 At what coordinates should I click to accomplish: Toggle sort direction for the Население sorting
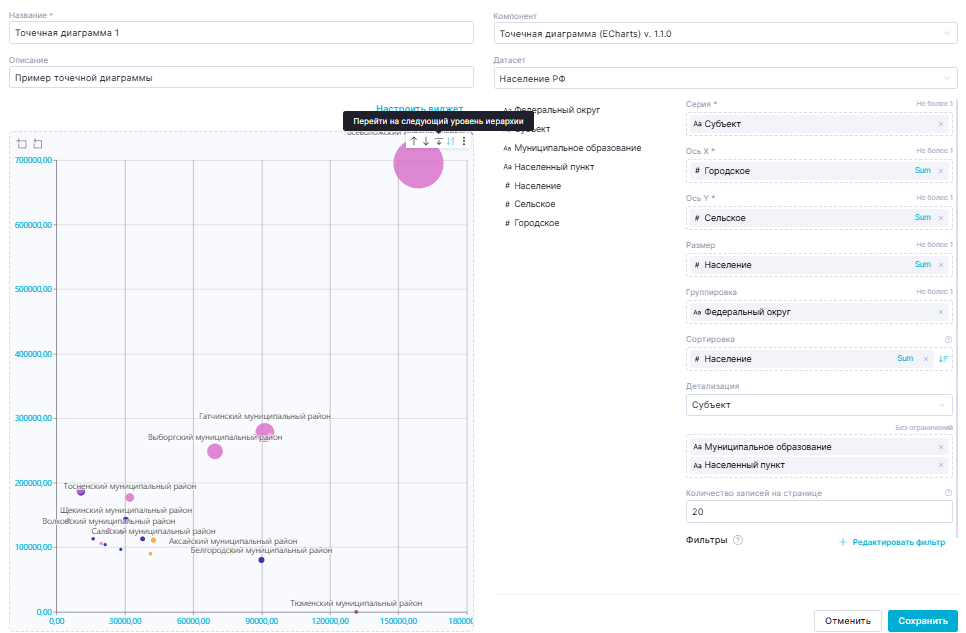(x=943, y=359)
